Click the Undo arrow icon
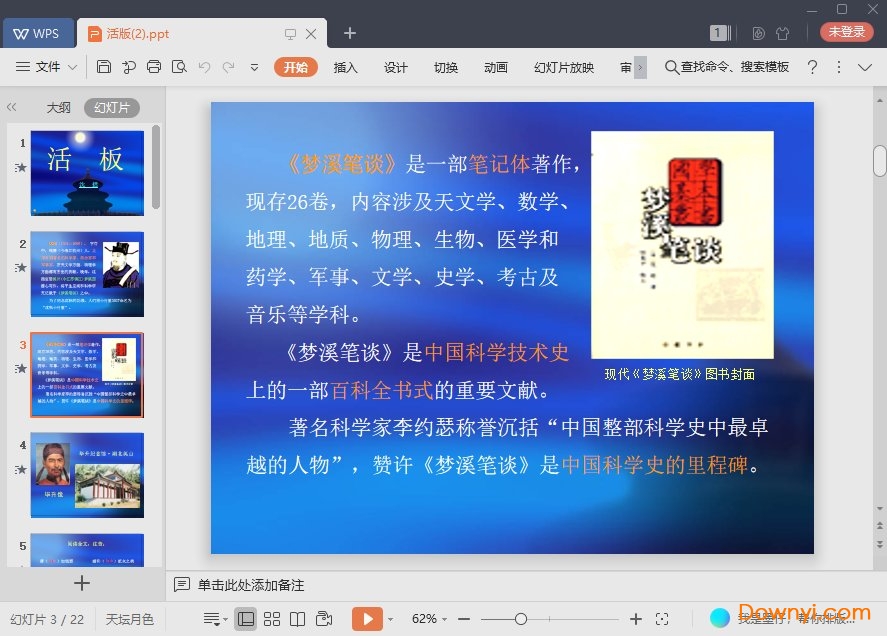This screenshot has height=636, width=887. pos(204,67)
